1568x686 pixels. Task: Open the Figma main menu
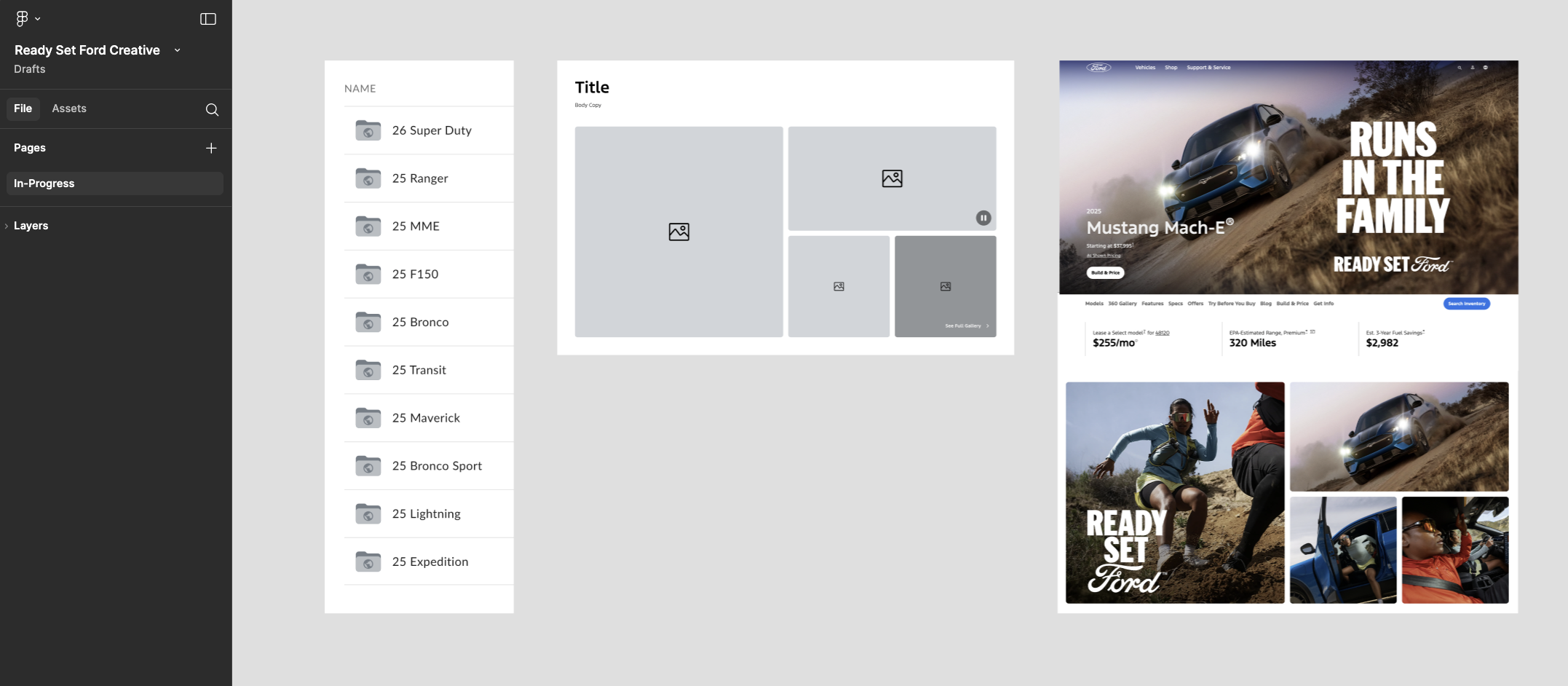click(22, 18)
